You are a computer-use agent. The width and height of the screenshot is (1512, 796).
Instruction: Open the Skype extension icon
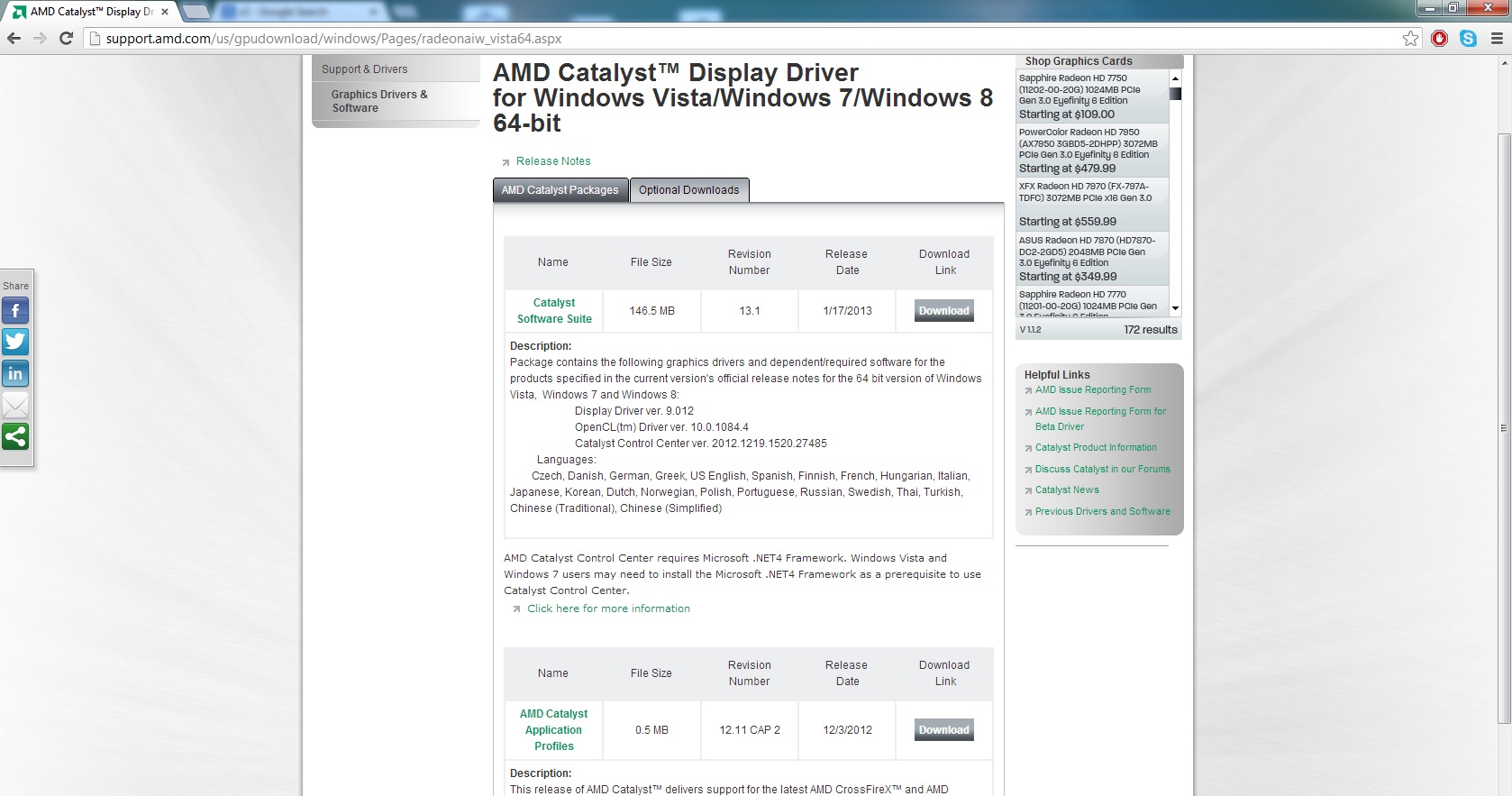click(1468, 38)
